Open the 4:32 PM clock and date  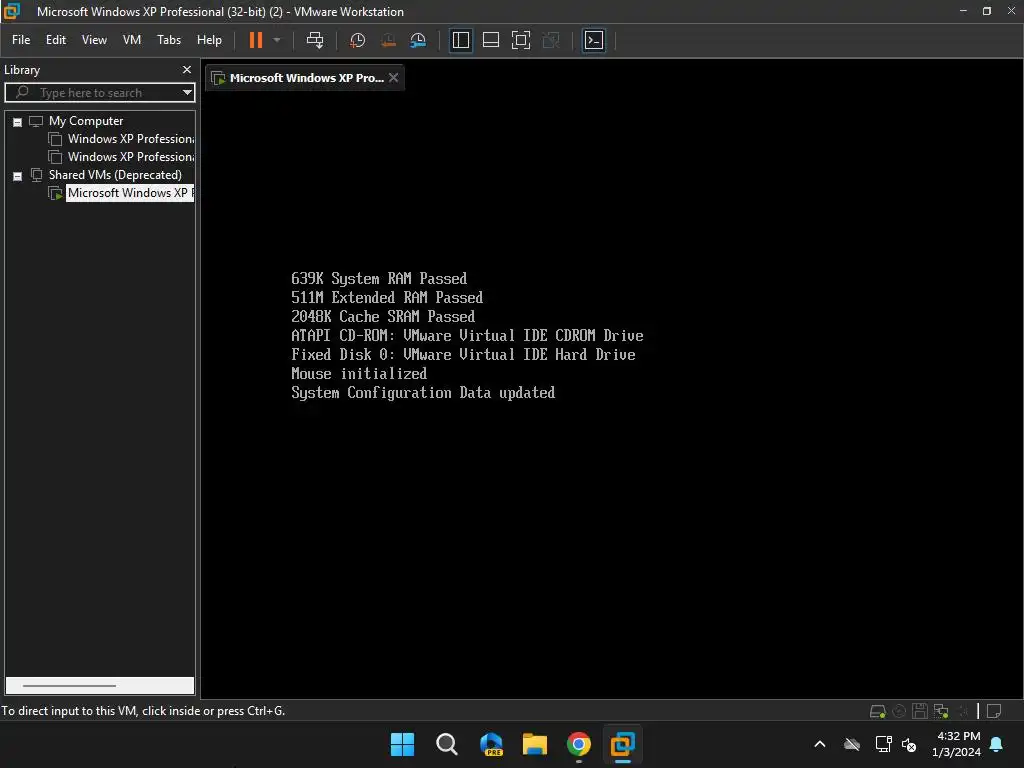coord(956,744)
